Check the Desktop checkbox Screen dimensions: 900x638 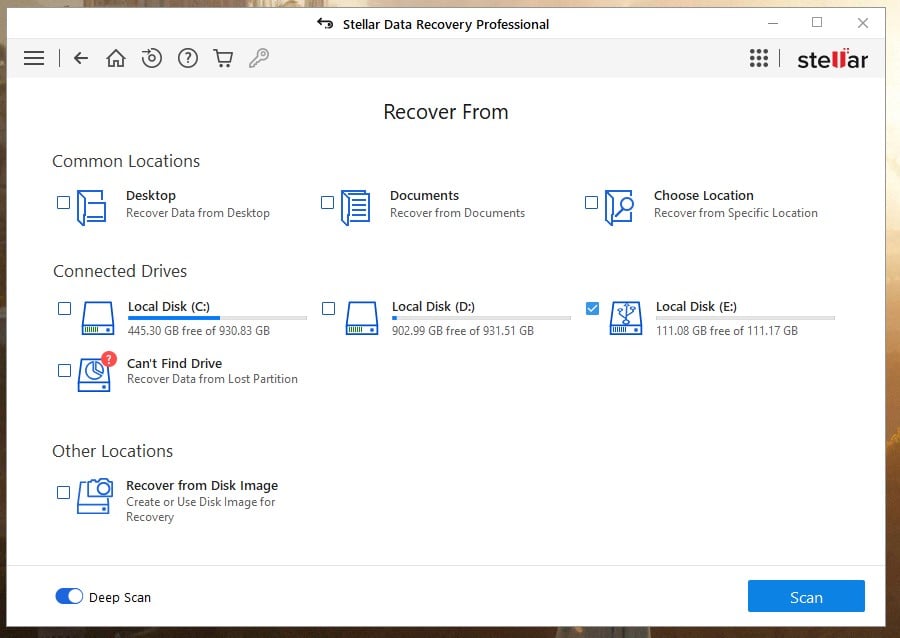[63, 202]
